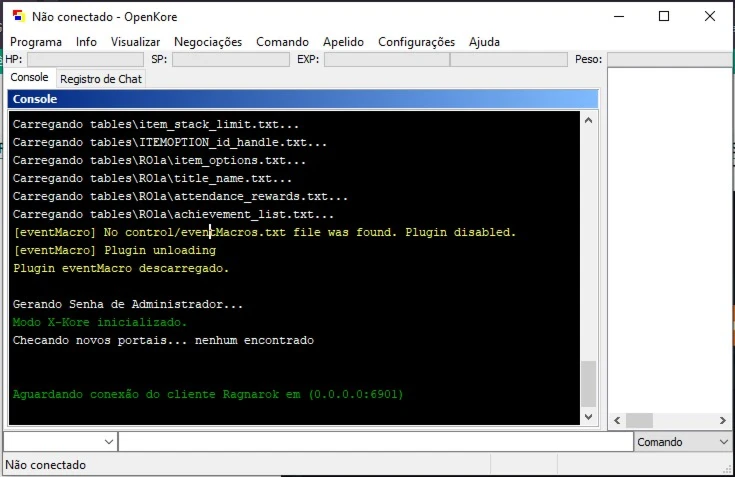735x477 pixels.
Task: Click the 'Checando novos portais' line
Action: (x=163, y=340)
